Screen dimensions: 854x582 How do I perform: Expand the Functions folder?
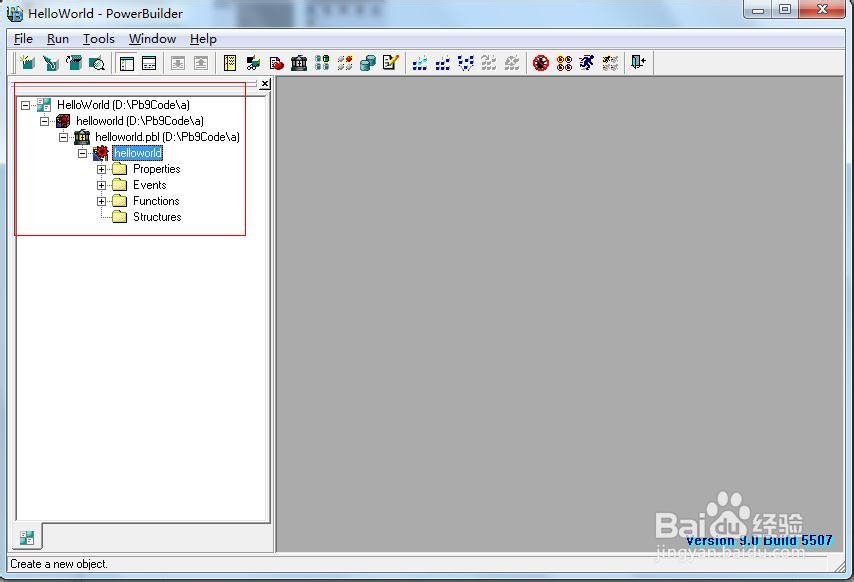[x=101, y=201]
